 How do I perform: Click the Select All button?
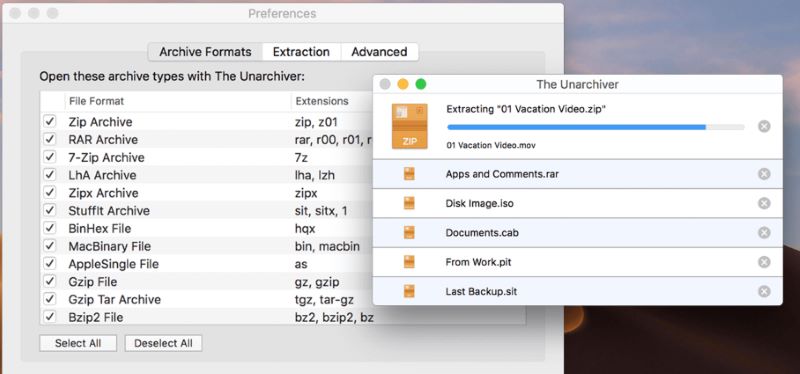(x=78, y=343)
